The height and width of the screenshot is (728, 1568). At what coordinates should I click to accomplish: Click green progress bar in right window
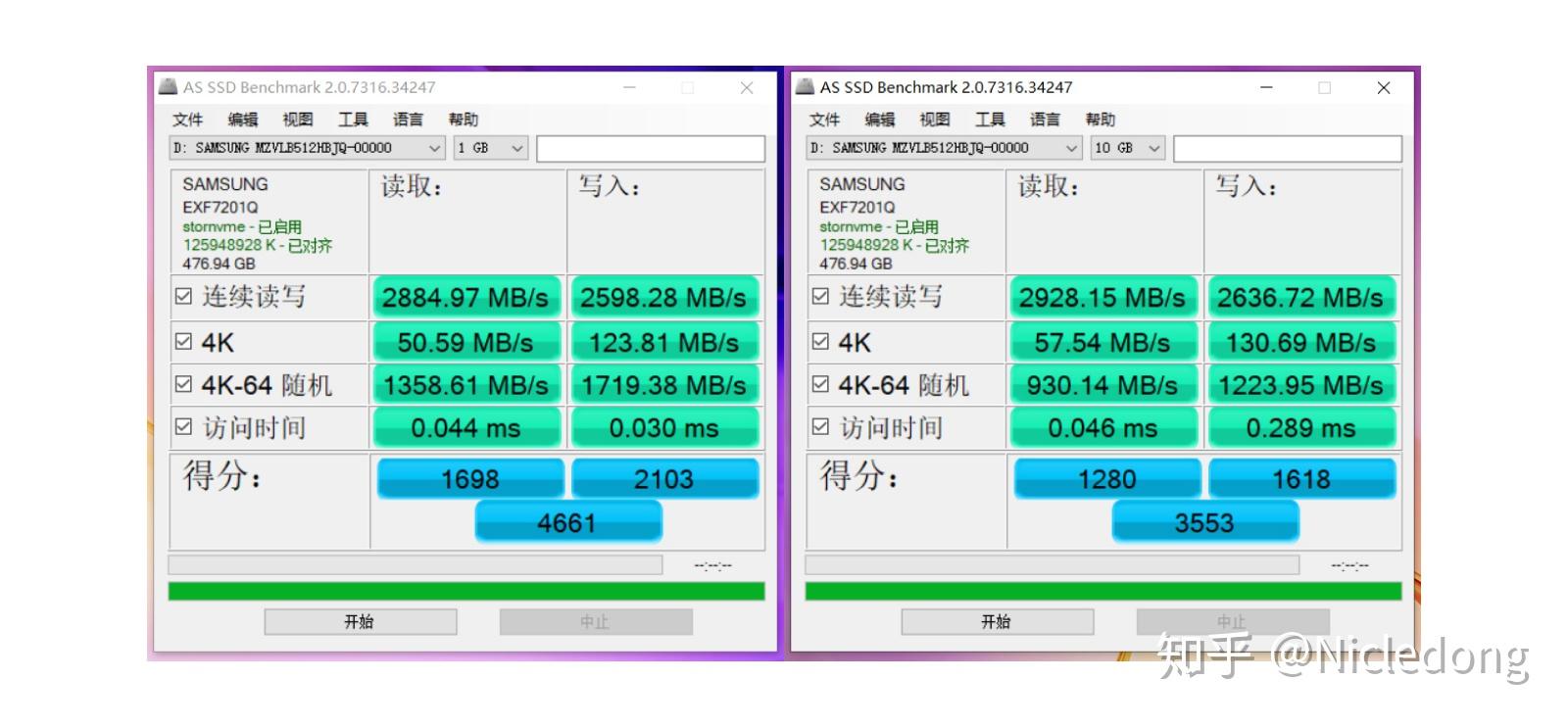click(x=1103, y=591)
